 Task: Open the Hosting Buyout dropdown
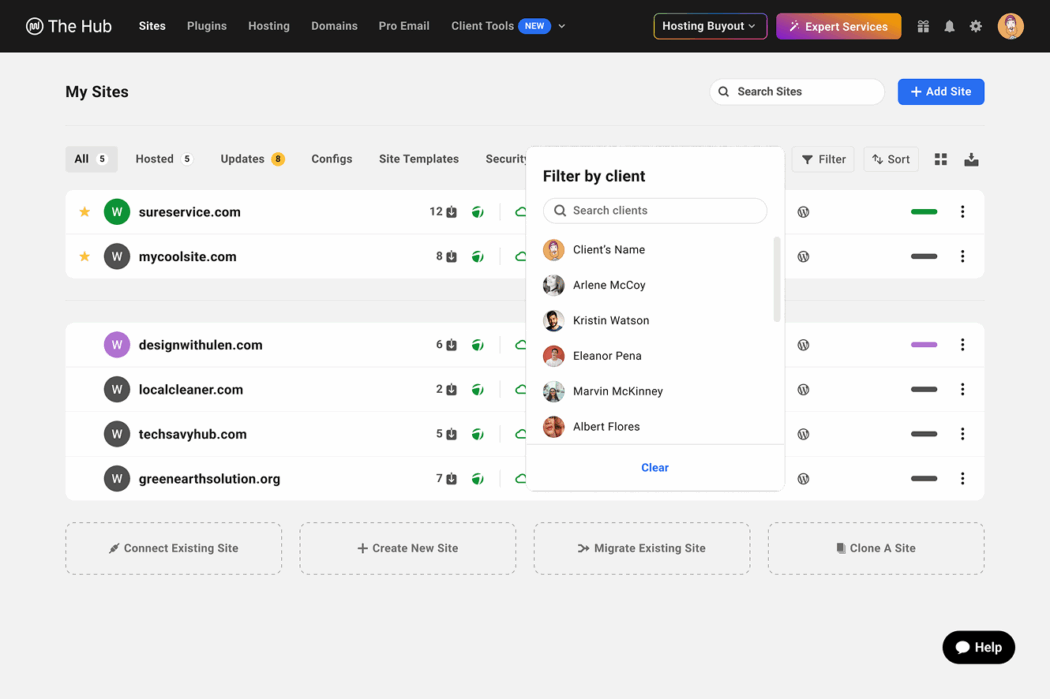pyautogui.click(x=709, y=26)
